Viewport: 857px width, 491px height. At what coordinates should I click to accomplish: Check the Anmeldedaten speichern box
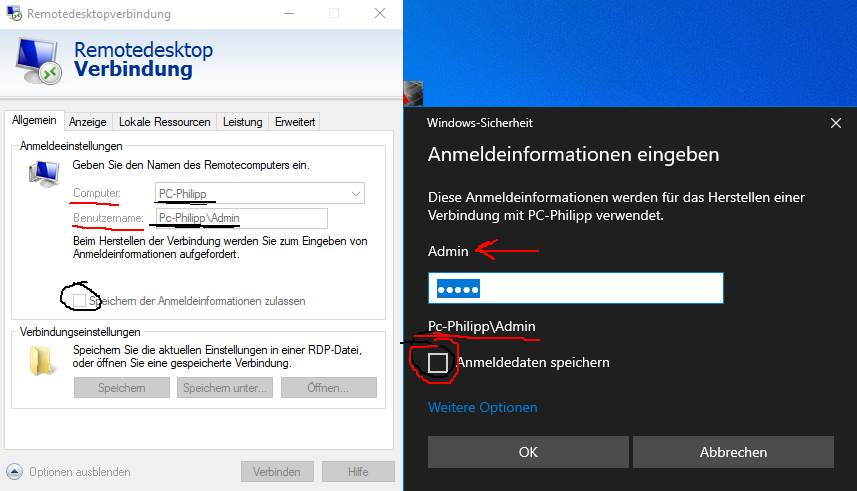pyautogui.click(x=438, y=363)
